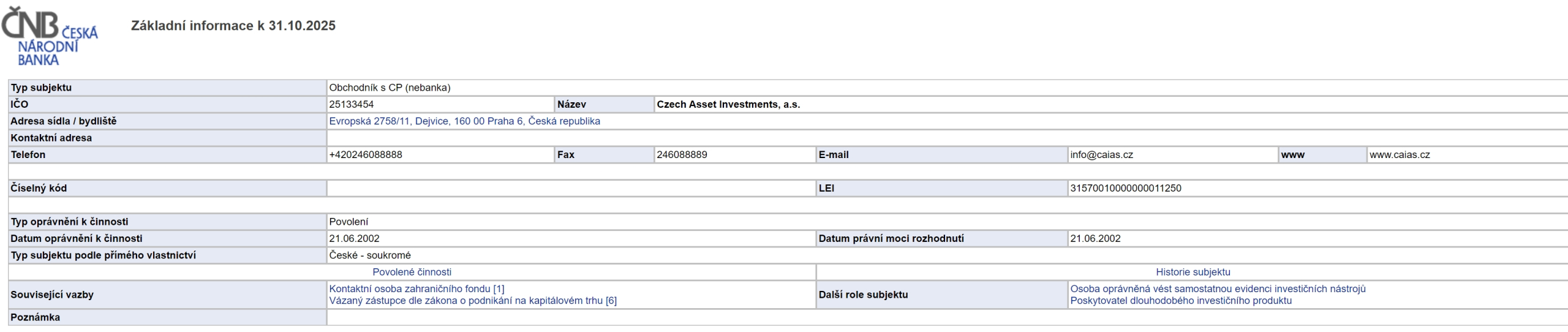Open the Povolené činnosti link
The height and width of the screenshot is (332, 1568).
coord(412,272)
